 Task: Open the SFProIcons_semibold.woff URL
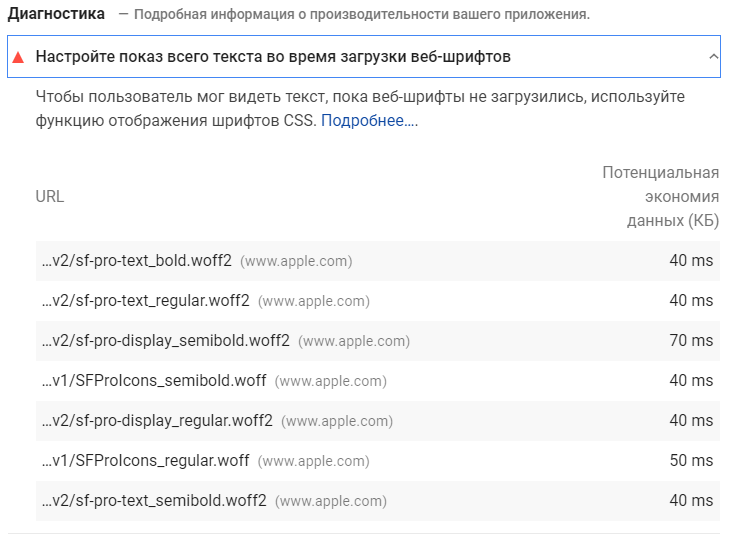click(154, 381)
